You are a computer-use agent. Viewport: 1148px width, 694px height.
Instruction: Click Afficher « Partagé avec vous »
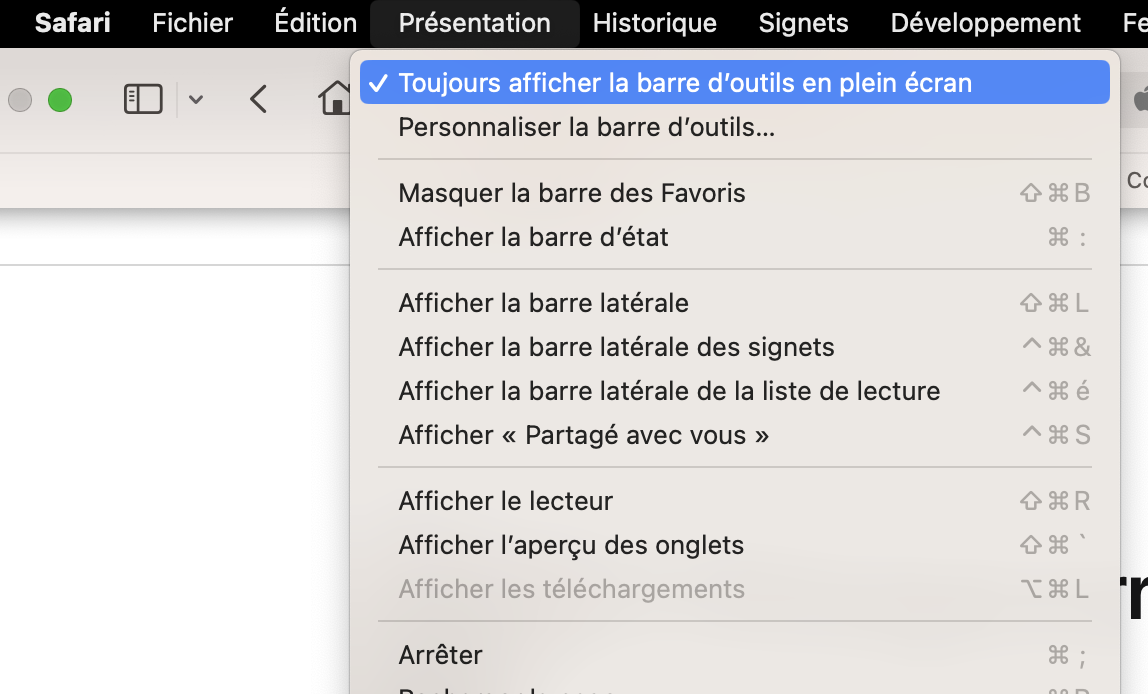[x=583, y=435]
